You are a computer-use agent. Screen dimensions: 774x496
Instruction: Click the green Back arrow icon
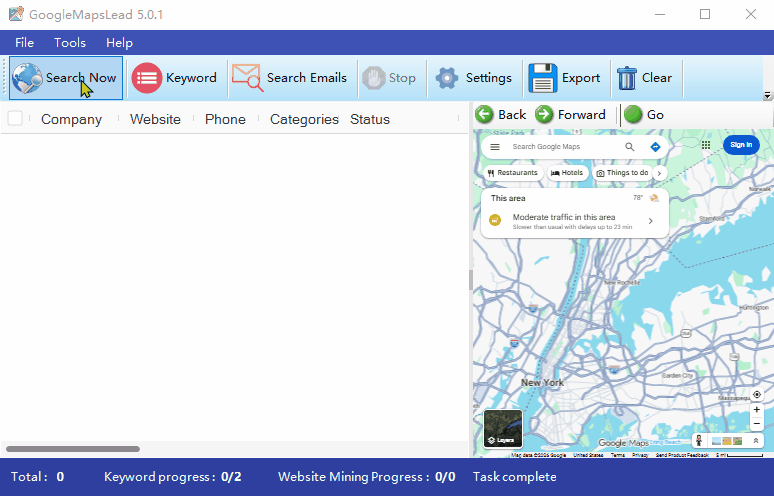pos(484,114)
